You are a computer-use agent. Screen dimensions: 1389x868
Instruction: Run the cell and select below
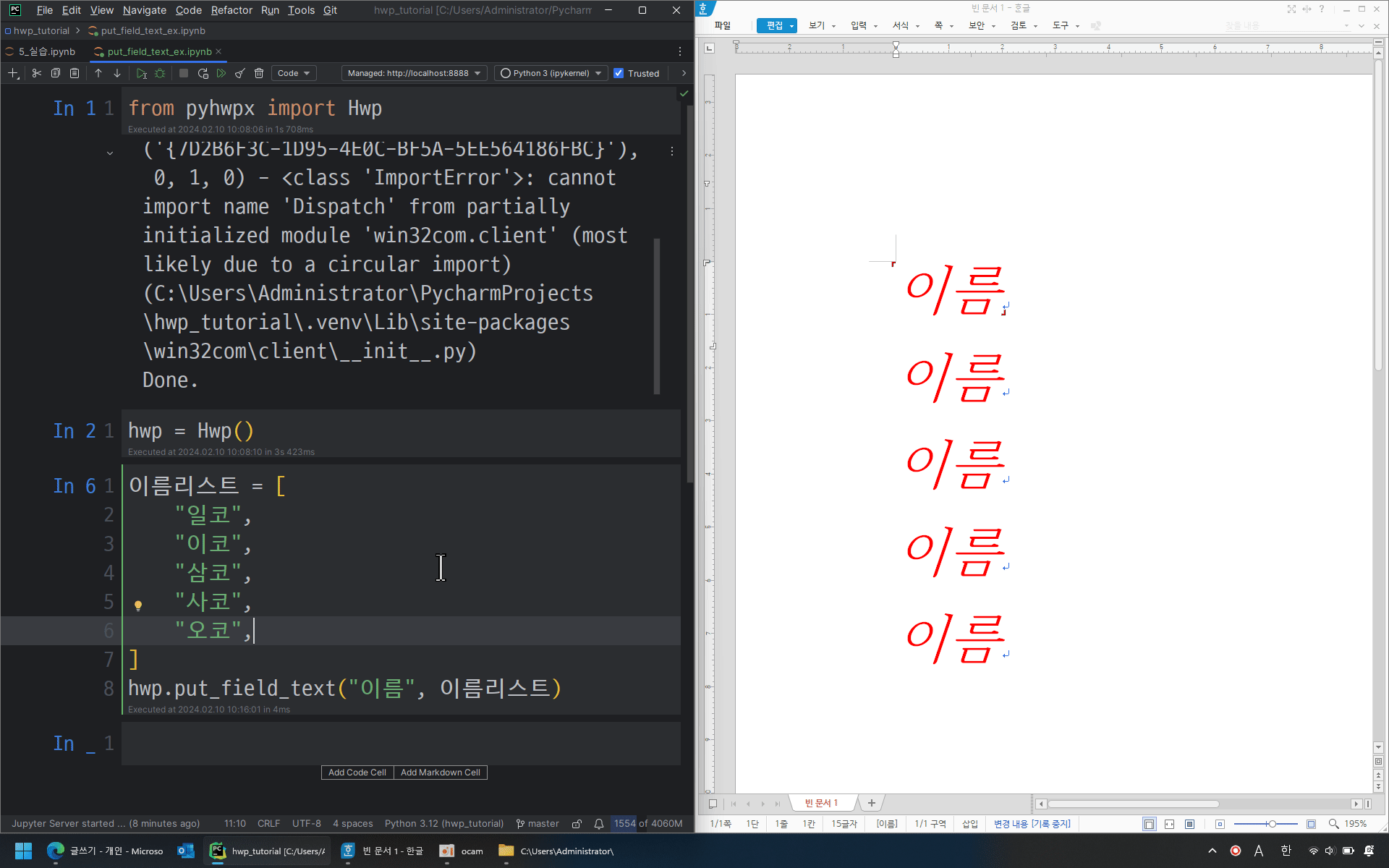point(141,73)
